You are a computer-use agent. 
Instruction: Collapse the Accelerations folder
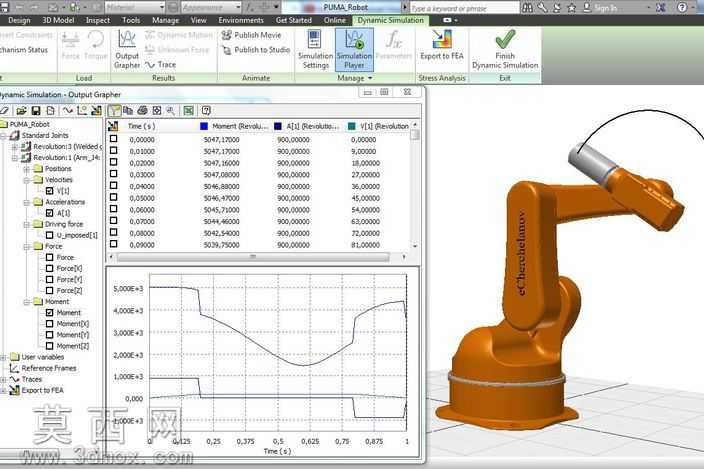coord(26,202)
